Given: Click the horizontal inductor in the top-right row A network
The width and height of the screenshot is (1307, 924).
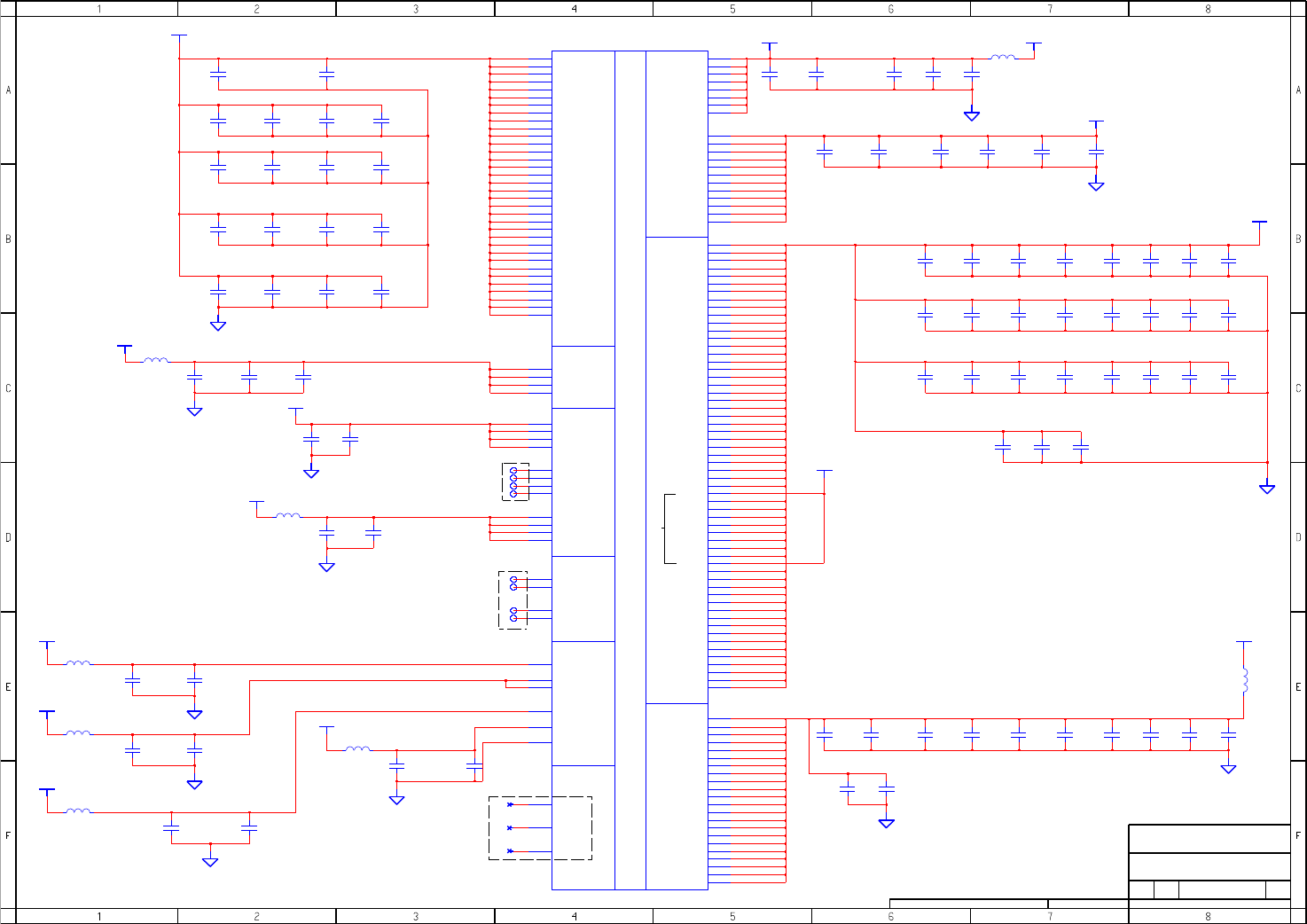Looking at the screenshot, I should pos(1003,57).
